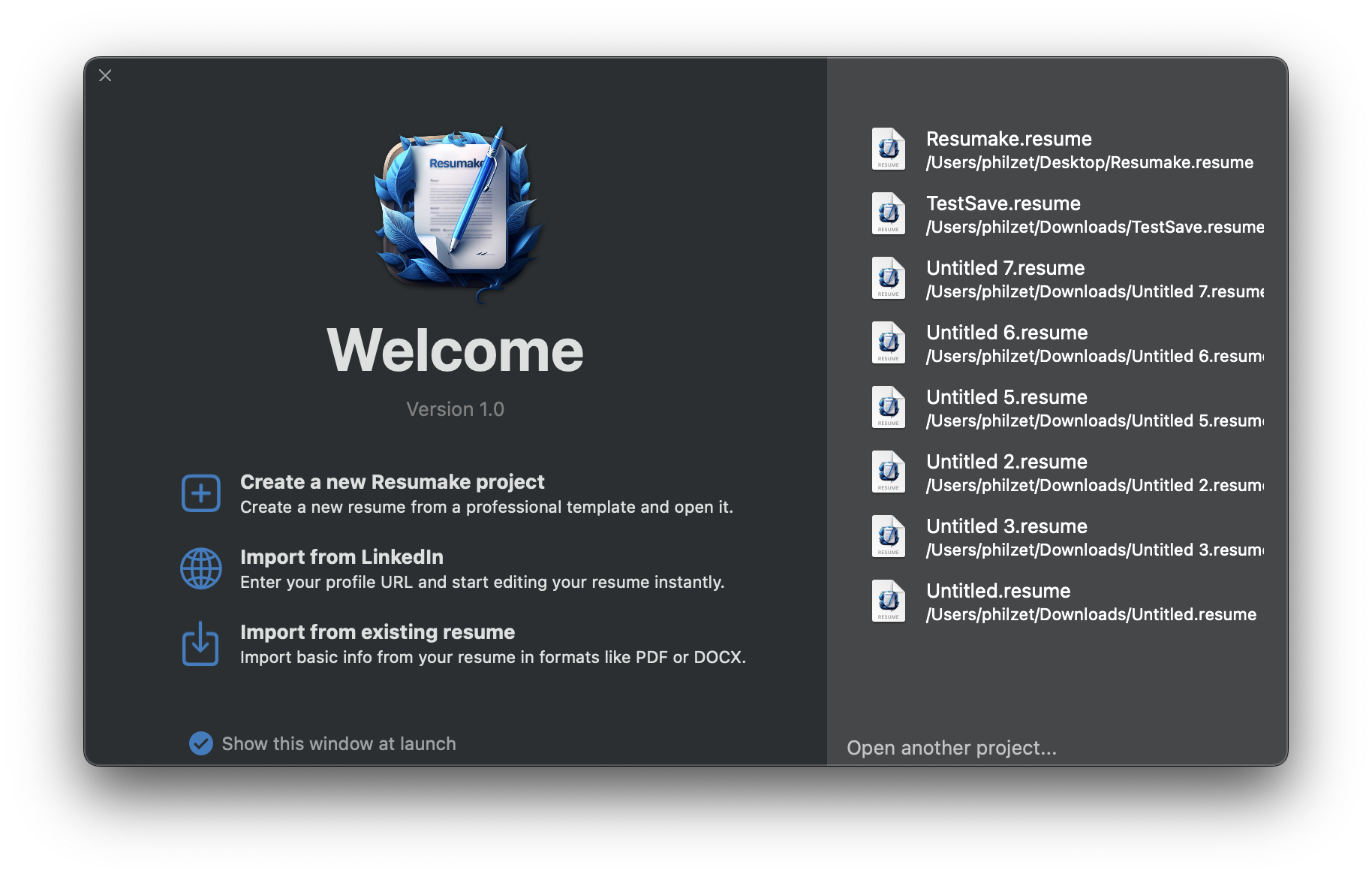Open the Untitled 6.resume recent entry

coord(1008,333)
